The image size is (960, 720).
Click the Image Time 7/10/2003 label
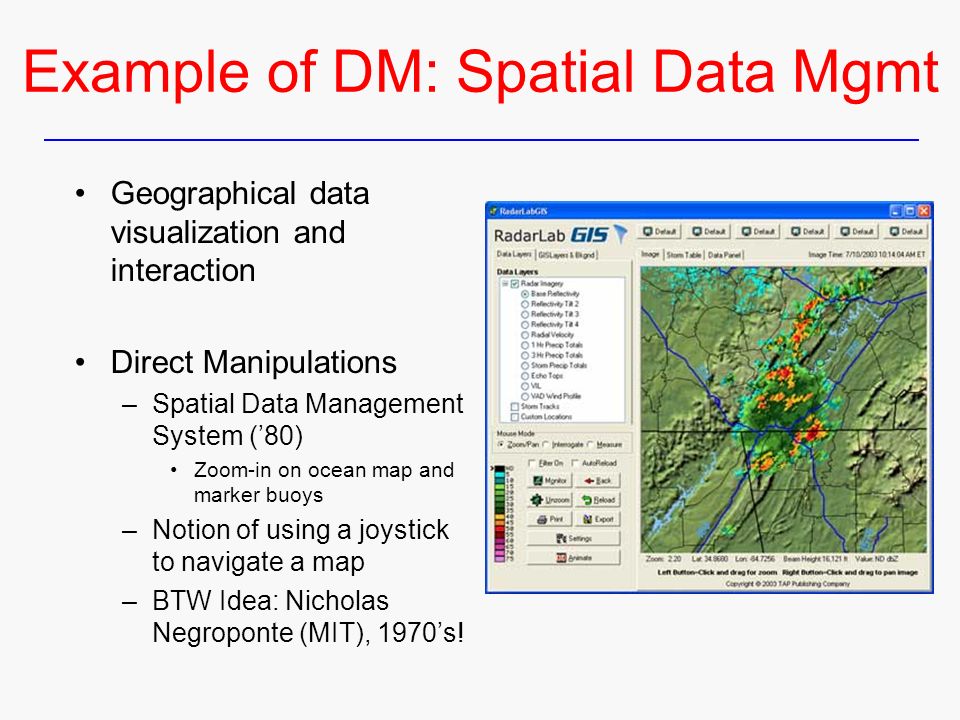(866, 254)
